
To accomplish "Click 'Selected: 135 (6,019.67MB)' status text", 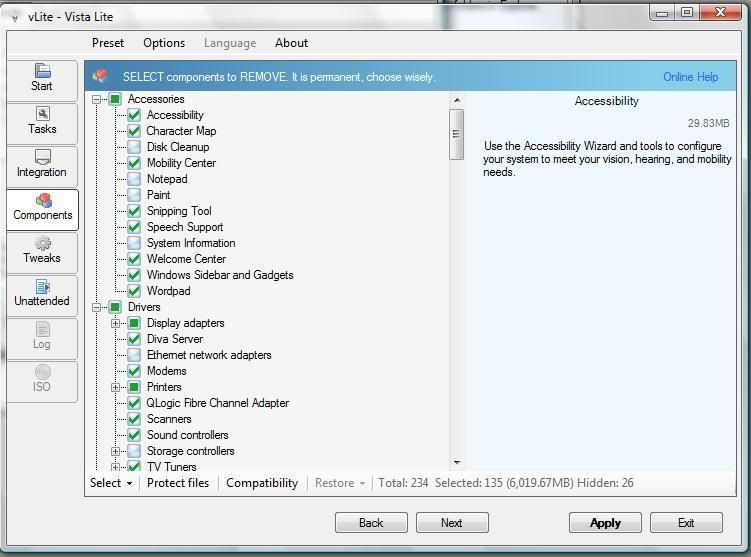I will (x=504, y=483).
